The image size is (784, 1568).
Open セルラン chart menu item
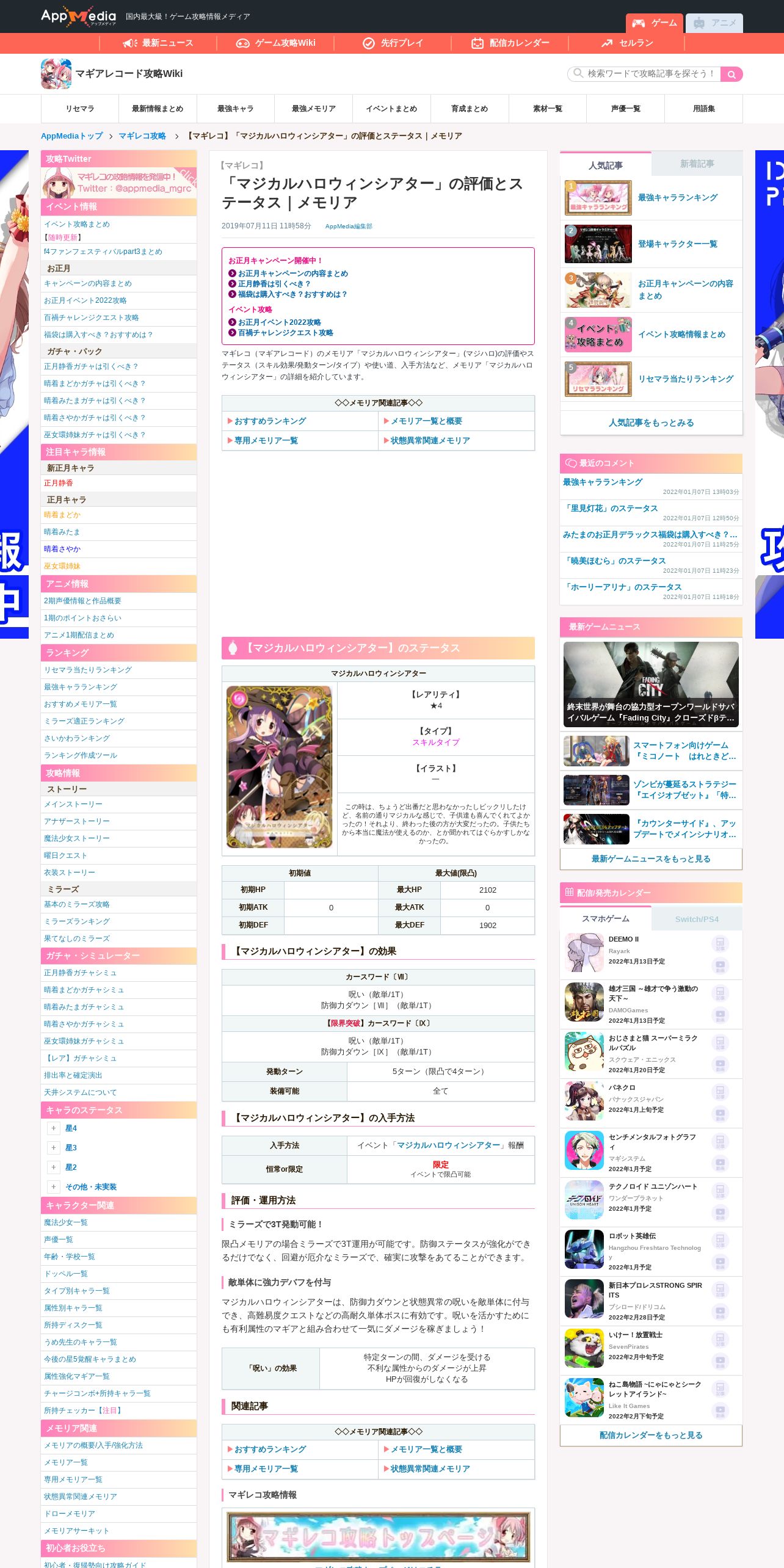point(627,43)
